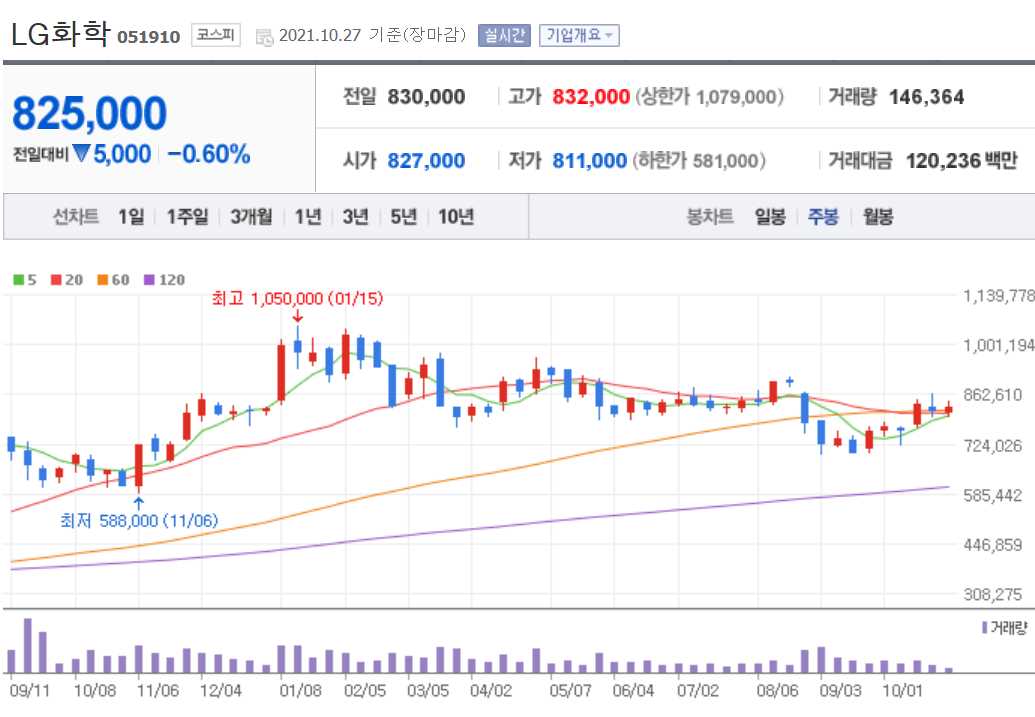Screen dimensions: 1035x717
Task: Open the 기업개요 dropdown
Action: coord(580,33)
